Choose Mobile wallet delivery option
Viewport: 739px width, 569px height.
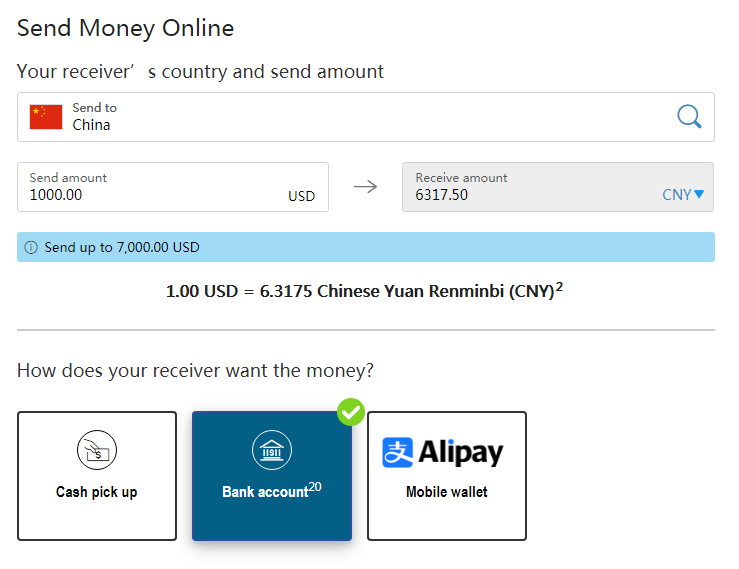click(447, 476)
